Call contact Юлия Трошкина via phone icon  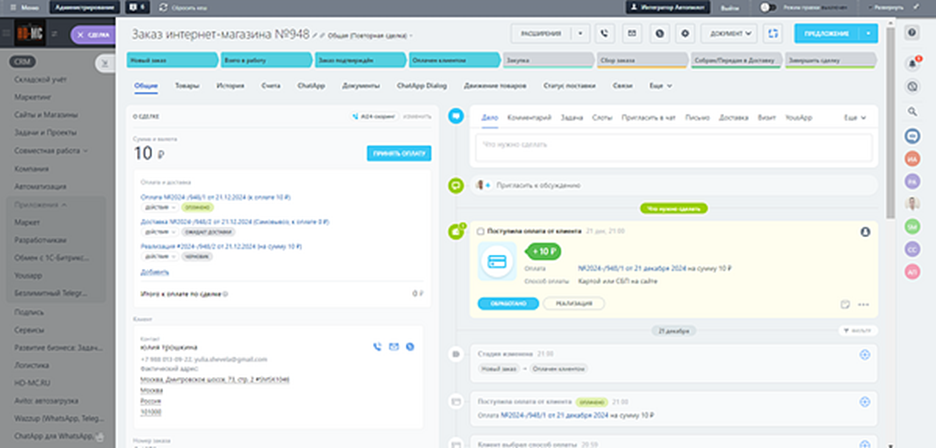377,347
